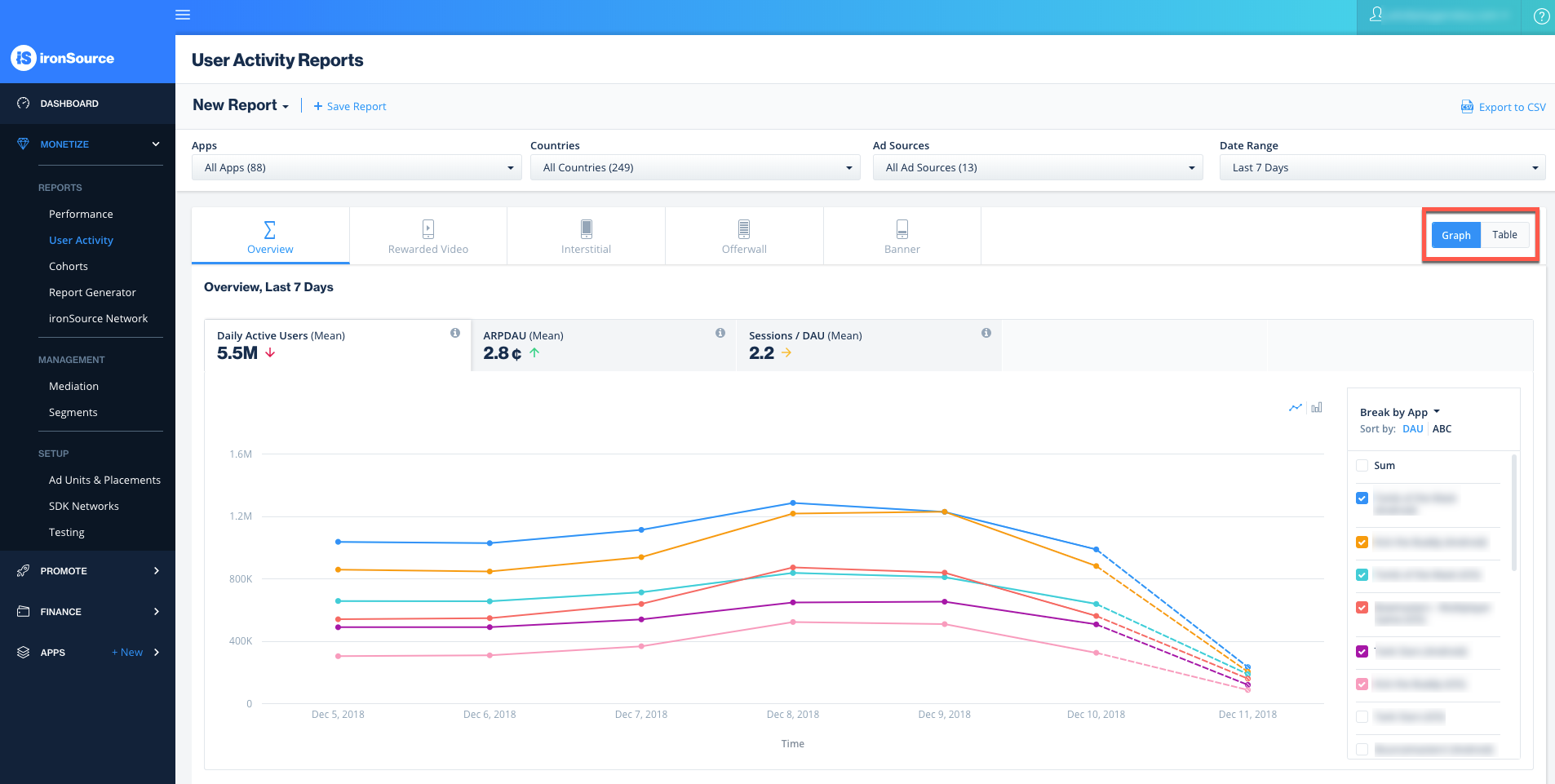
Task: Open the Break by App dropdown
Action: (1400, 412)
